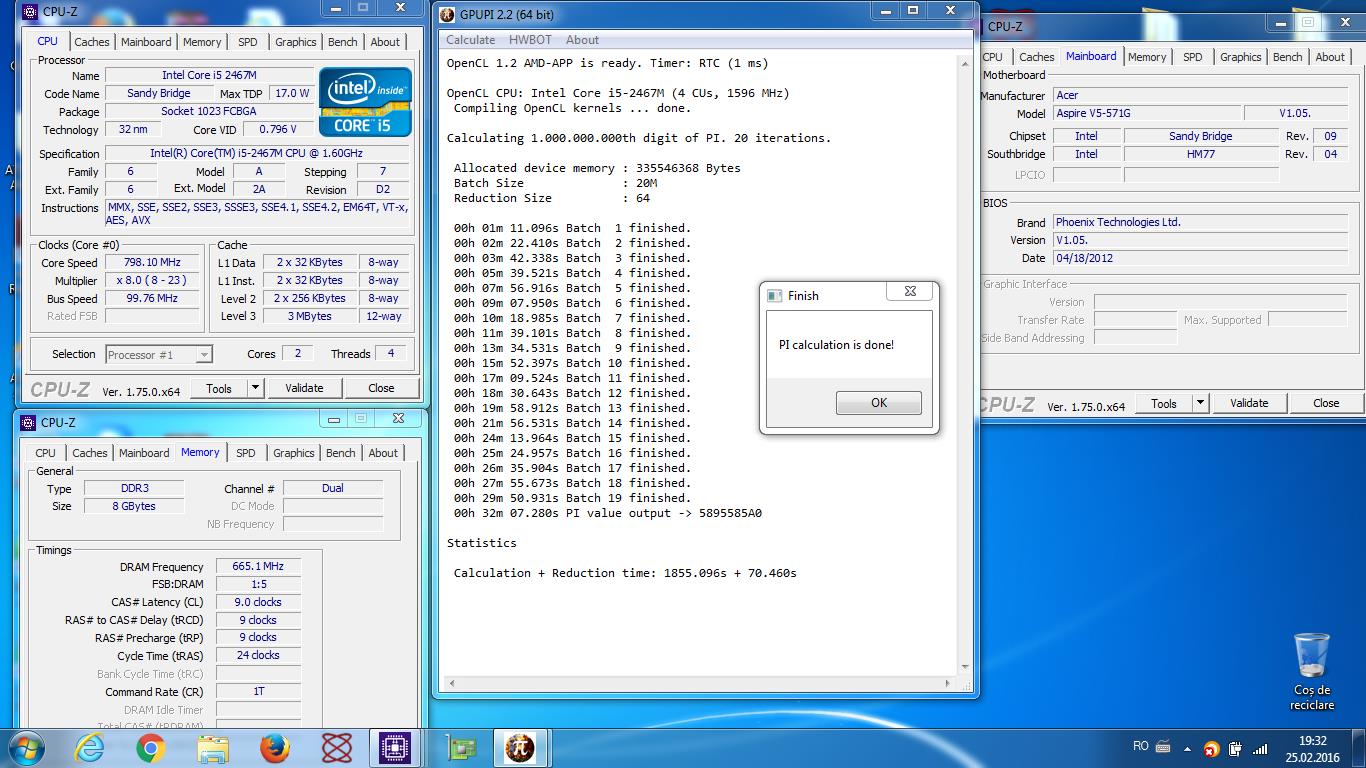Expand Tools dropdown arrow in right CPU-Z
The height and width of the screenshot is (768, 1366).
tap(1200, 403)
